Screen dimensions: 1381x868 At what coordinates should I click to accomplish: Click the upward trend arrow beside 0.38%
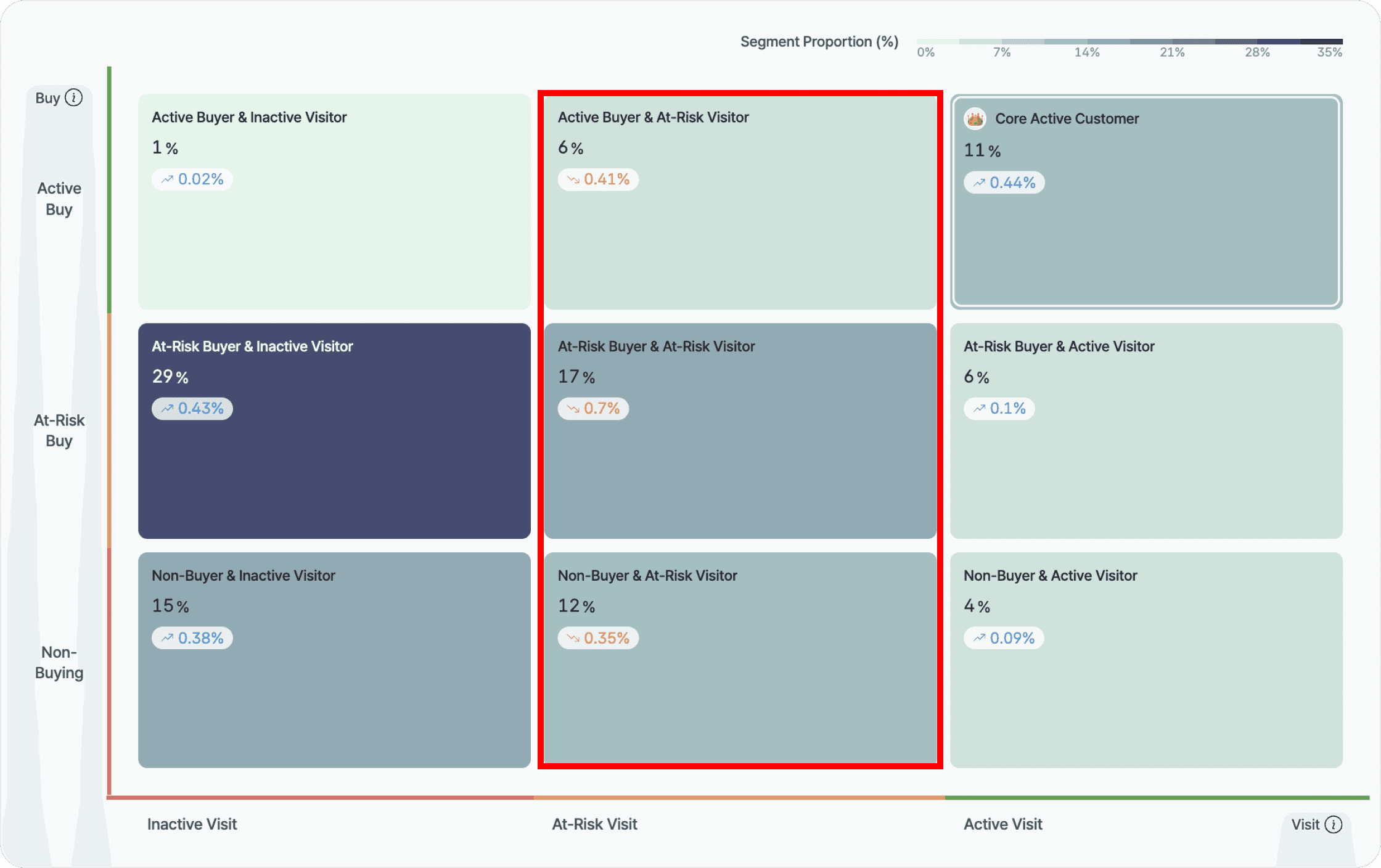tap(167, 638)
